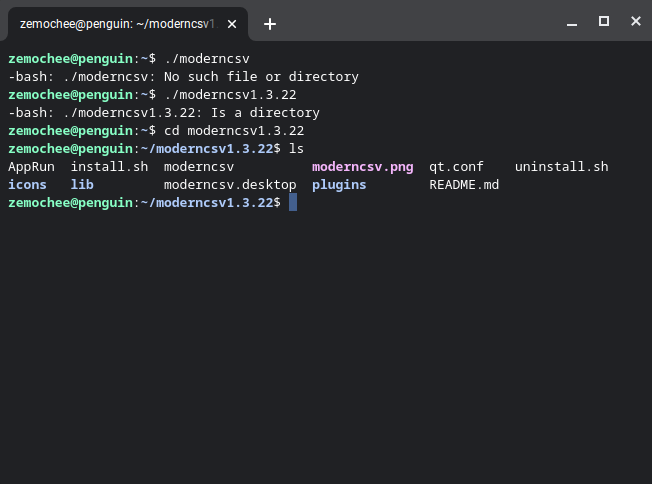Viewport: 652px width, 484px height.
Task: Close the terminal window
Action: pos(635,21)
